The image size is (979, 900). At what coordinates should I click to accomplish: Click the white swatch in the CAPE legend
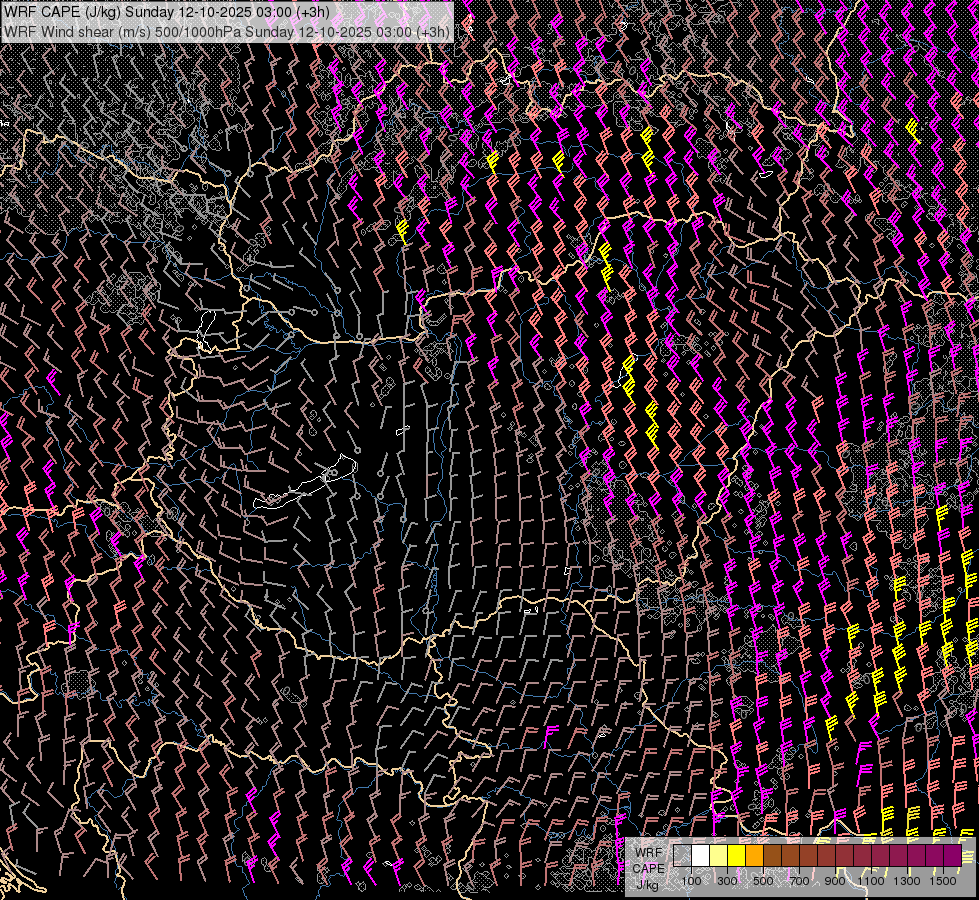tap(701, 856)
